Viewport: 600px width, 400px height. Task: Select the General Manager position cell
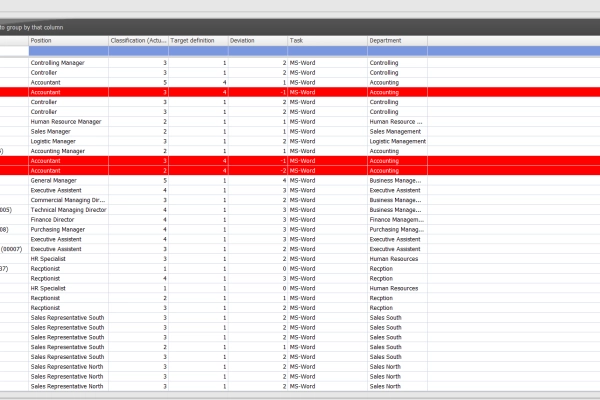coord(68,181)
